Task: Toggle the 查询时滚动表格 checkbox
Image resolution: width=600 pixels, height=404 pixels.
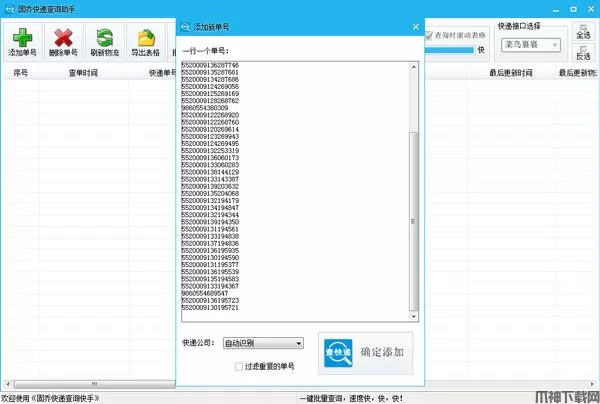Action: (429, 36)
